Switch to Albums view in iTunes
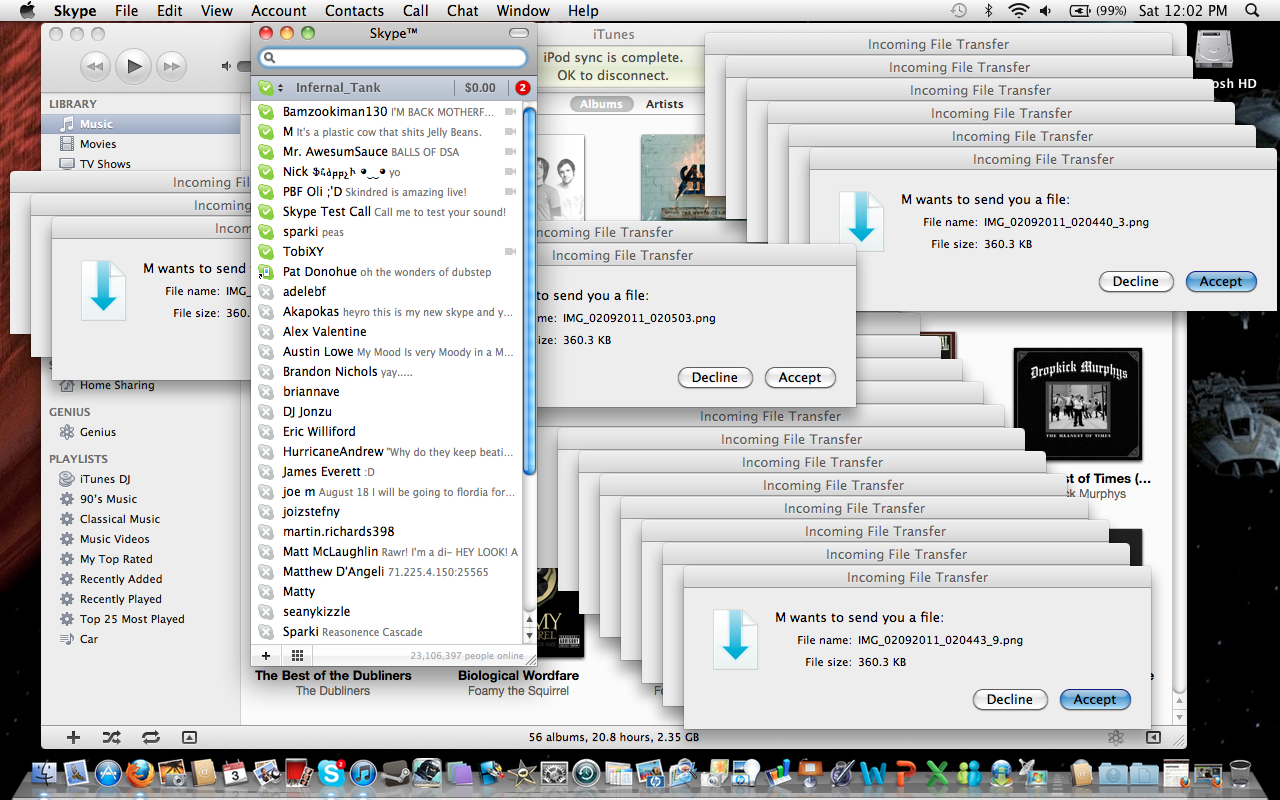Image resolution: width=1280 pixels, height=800 pixels. coord(601,104)
